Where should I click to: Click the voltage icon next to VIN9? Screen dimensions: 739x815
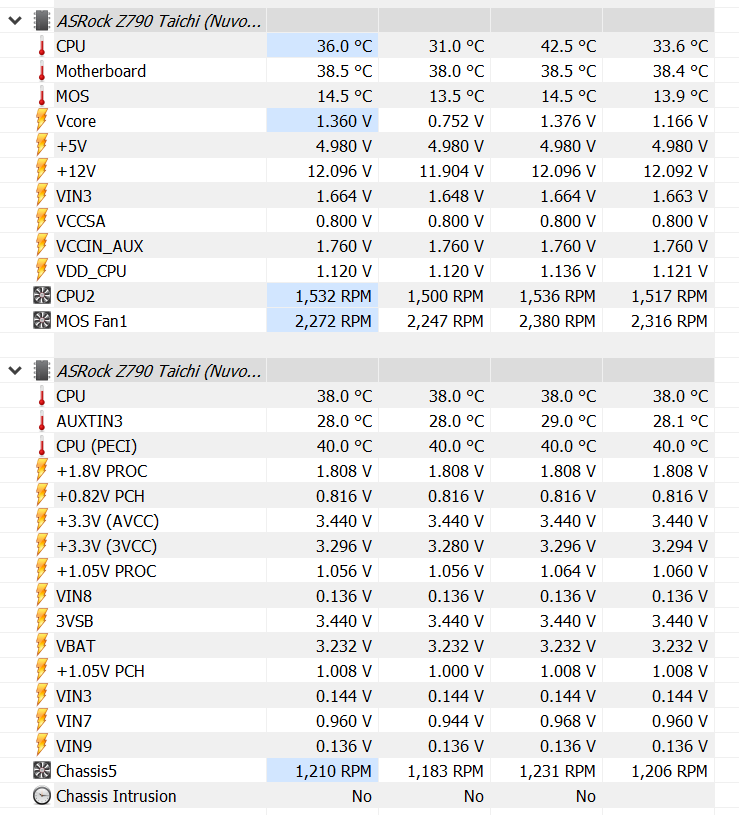coord(42,745)
